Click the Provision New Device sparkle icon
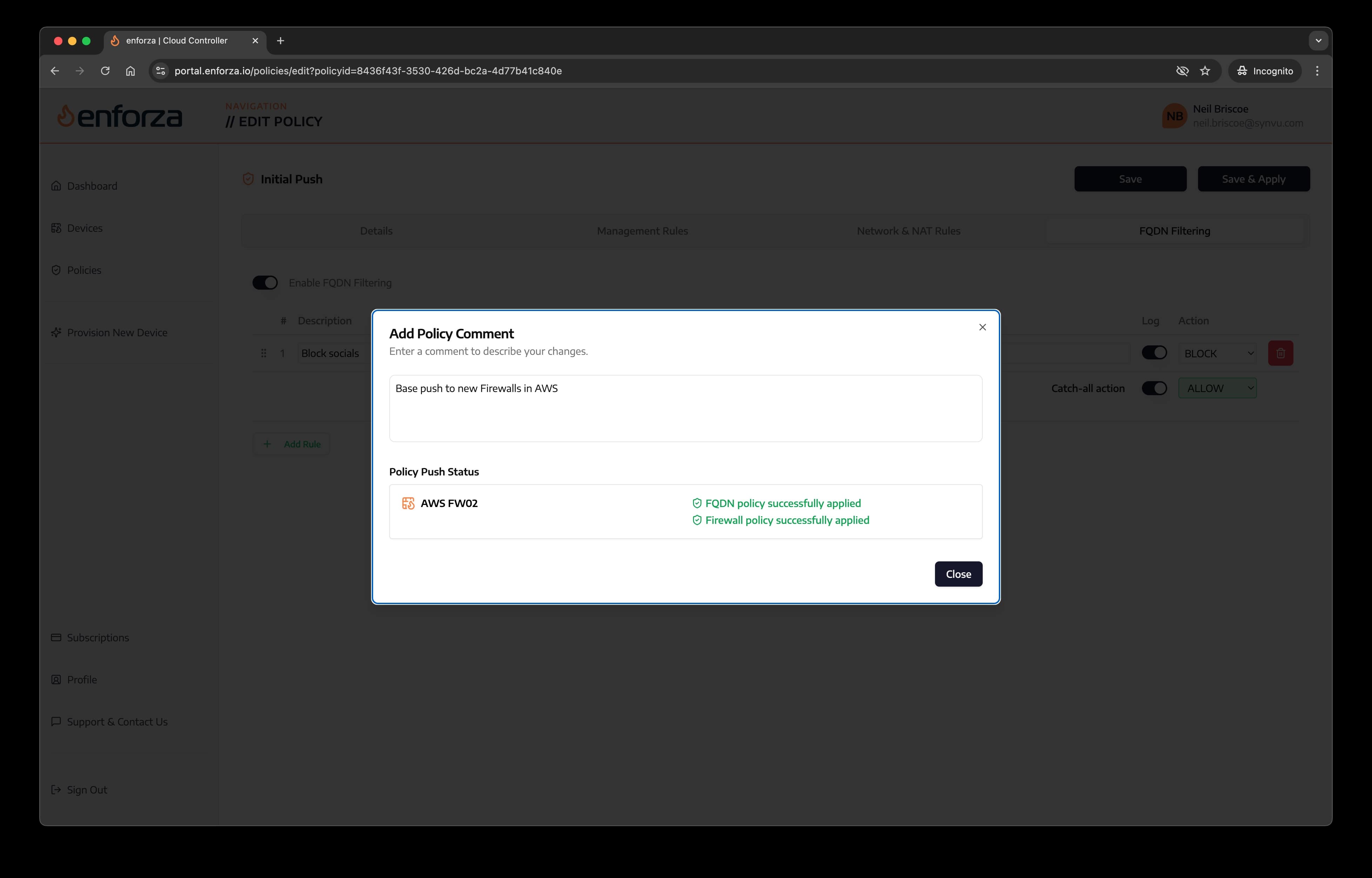 click(x=56, y=332)
